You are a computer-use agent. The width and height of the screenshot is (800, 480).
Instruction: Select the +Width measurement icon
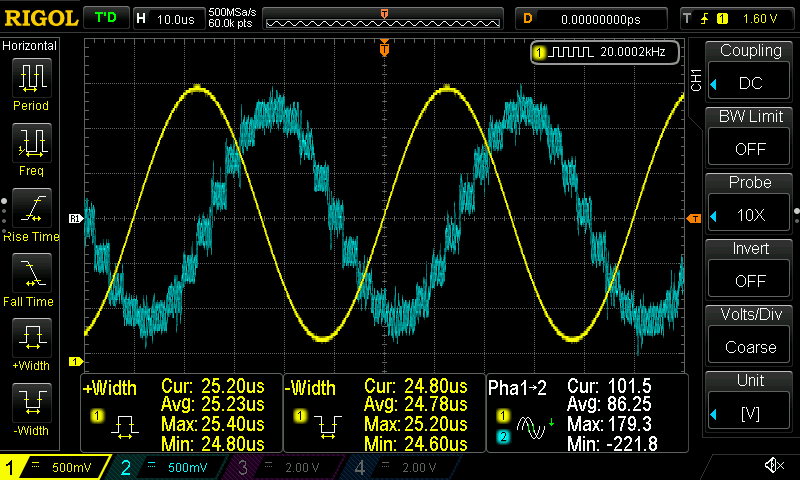pos(30,339)
